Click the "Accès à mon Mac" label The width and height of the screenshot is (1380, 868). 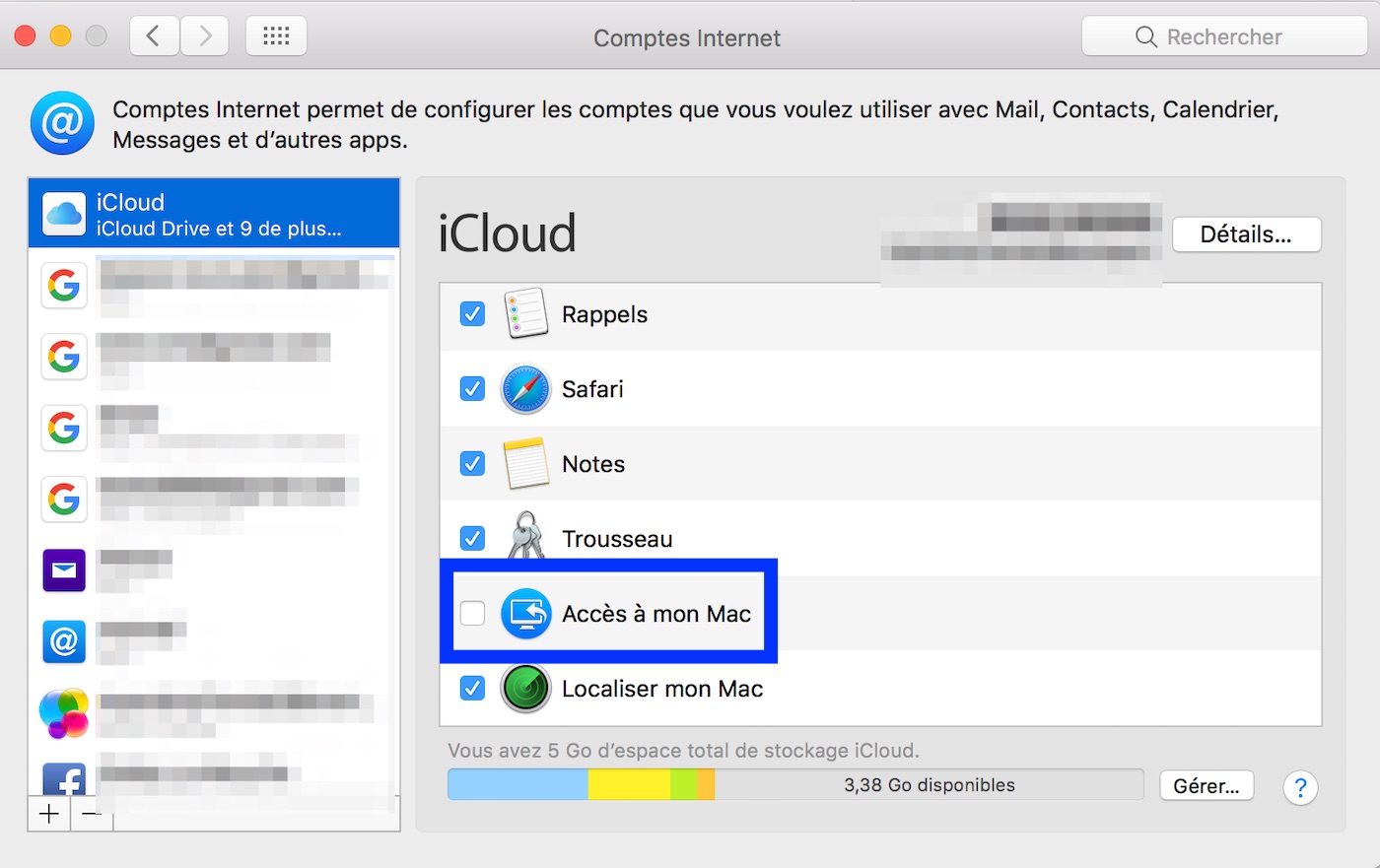pos(656,614)
